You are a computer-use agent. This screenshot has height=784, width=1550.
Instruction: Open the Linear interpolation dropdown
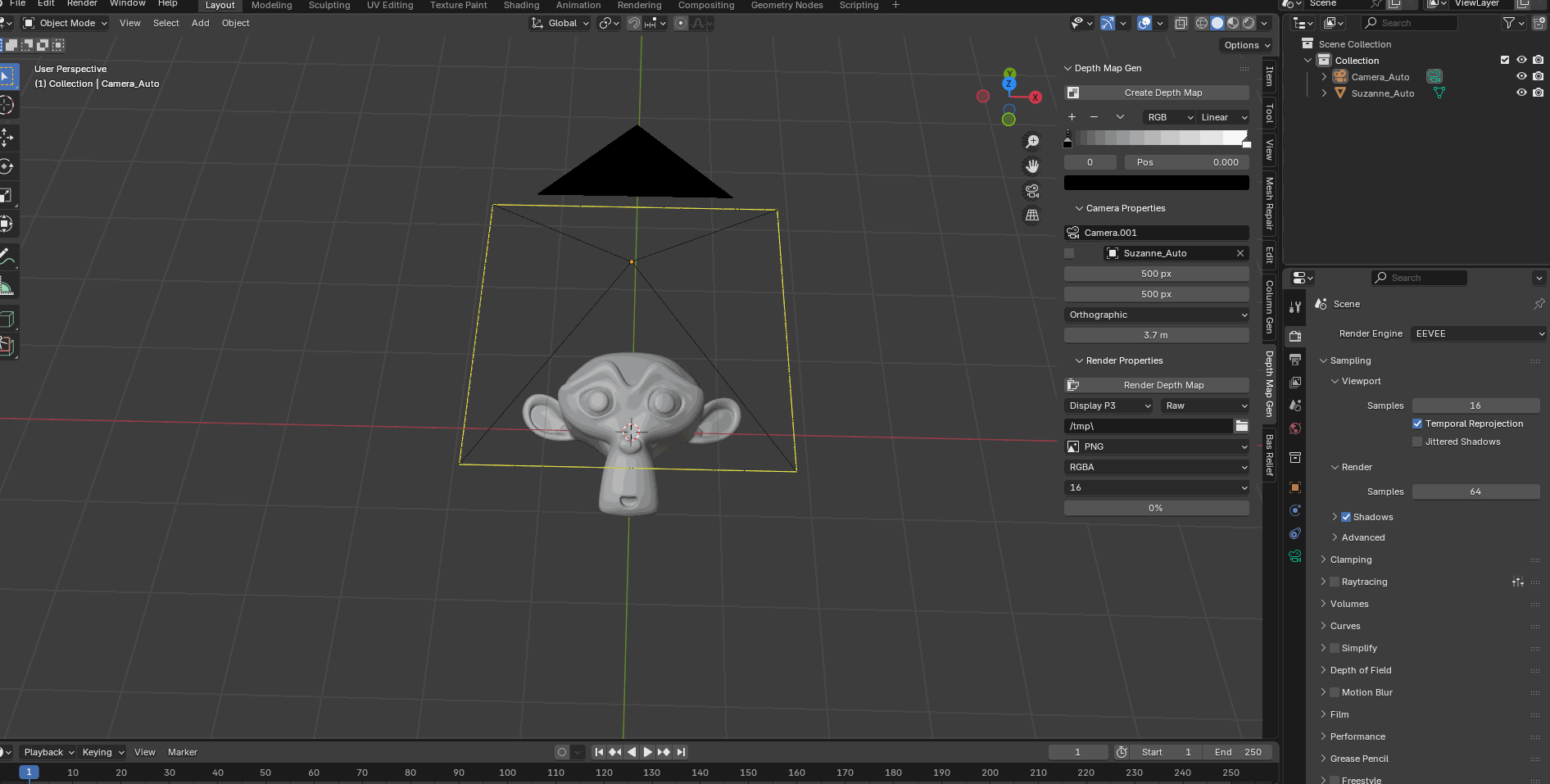click(x=1223, y=117)
